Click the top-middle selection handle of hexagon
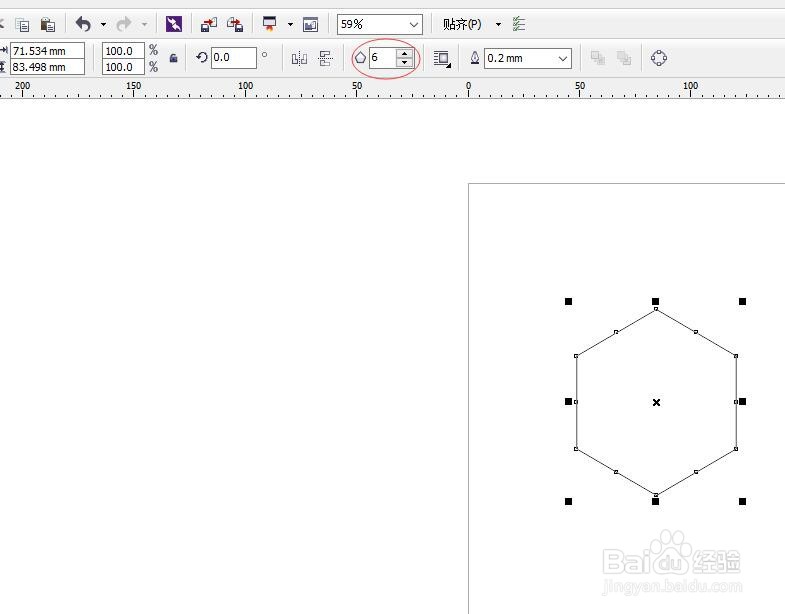This screenshot has height=614, width=785. [655, 301]
